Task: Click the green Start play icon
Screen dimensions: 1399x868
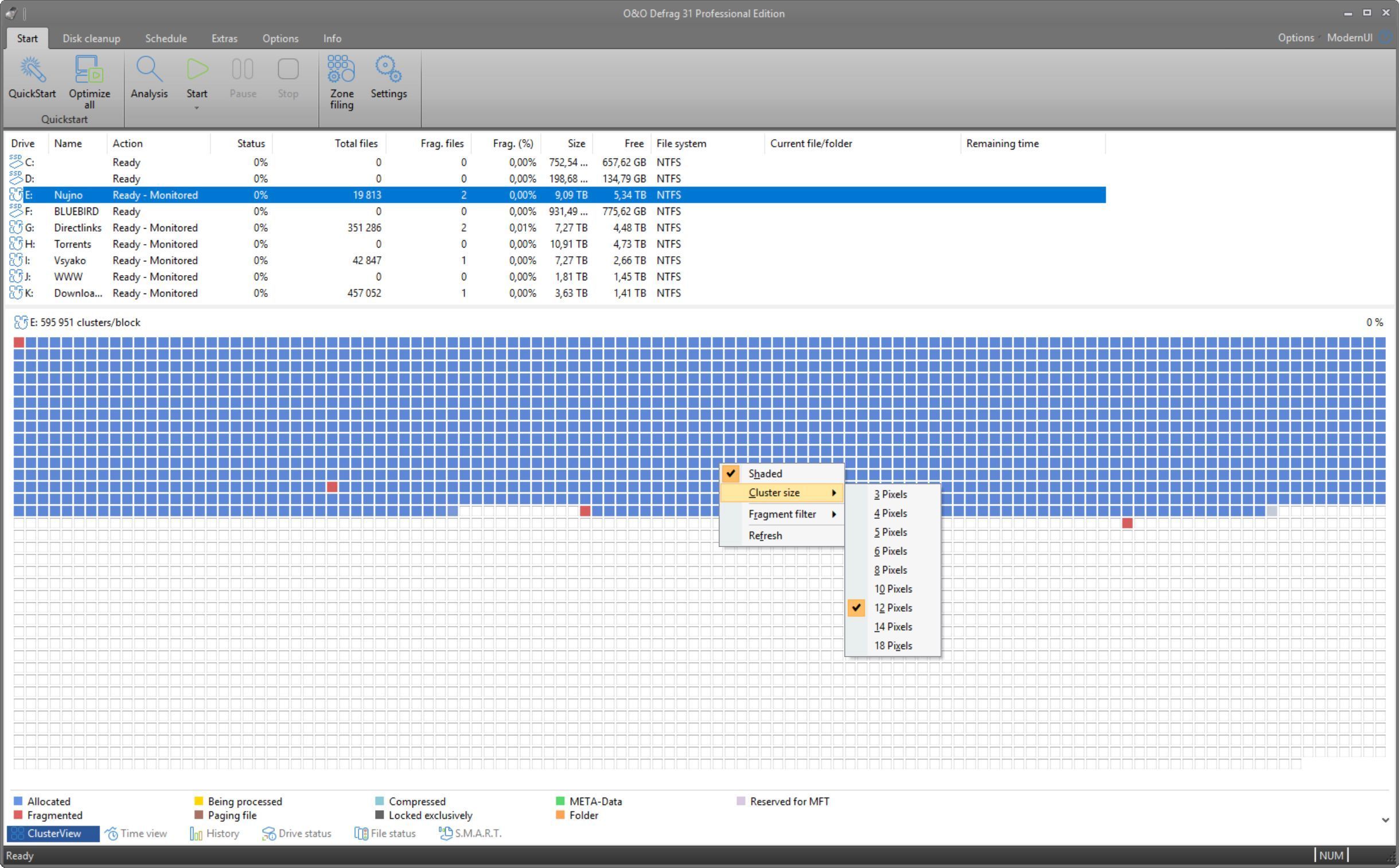Action: pos(197,69)
